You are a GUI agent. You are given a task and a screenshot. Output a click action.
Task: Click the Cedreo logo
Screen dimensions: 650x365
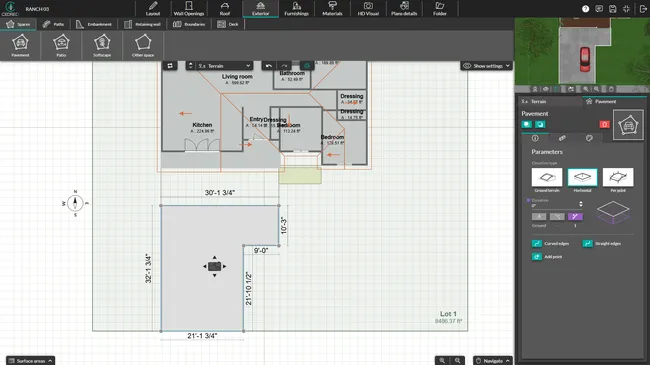click(x=10, y=8)
